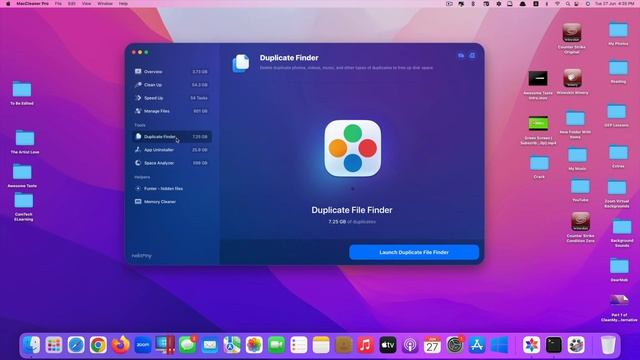This screenshot has height=360, width=640.
Task: Open Notes from the Dock
Action: [x=321, y=345]
